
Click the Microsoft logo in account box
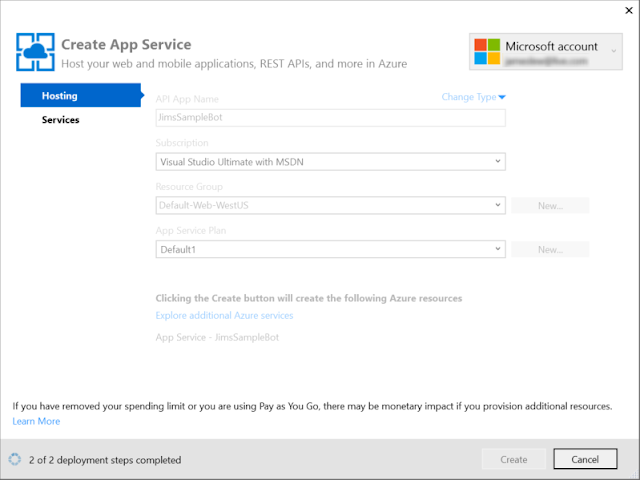pyautogui.click(x=487, y=51)
